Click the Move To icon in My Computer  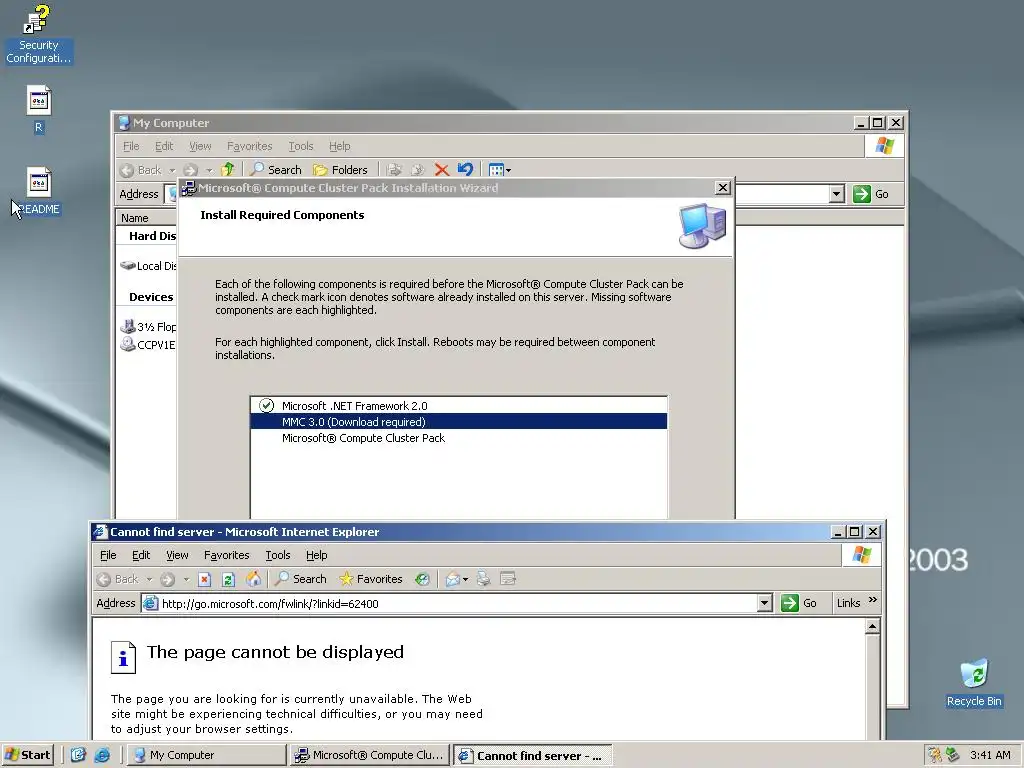[394, 170]
